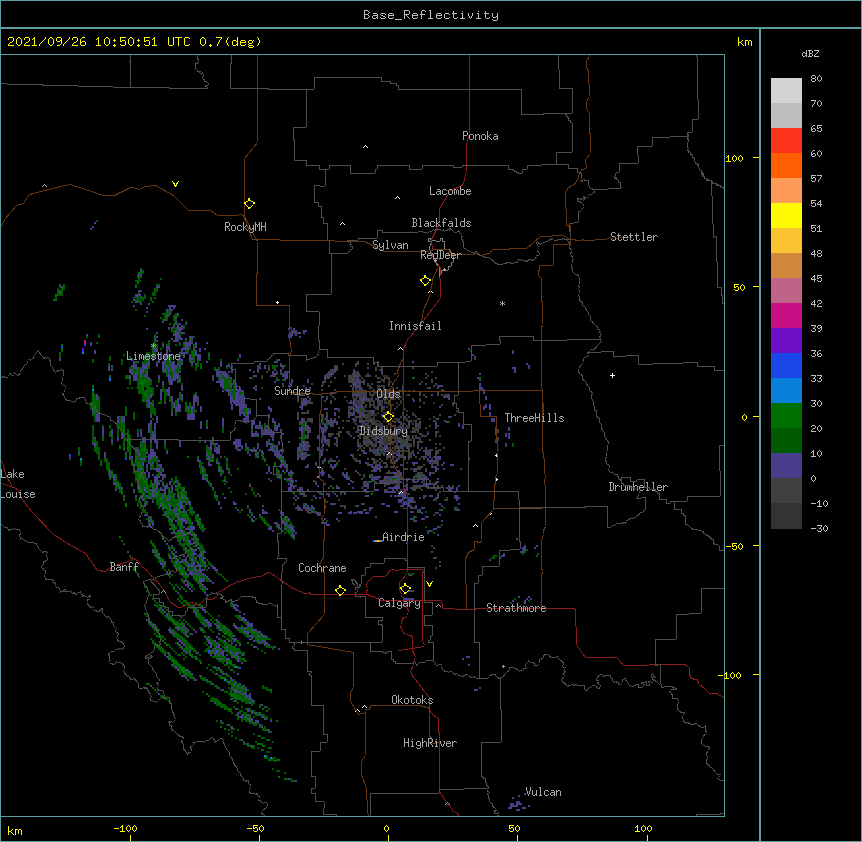Click the 65 value in the dBZ legend
The image size is (862, 842).
(816, 129)
